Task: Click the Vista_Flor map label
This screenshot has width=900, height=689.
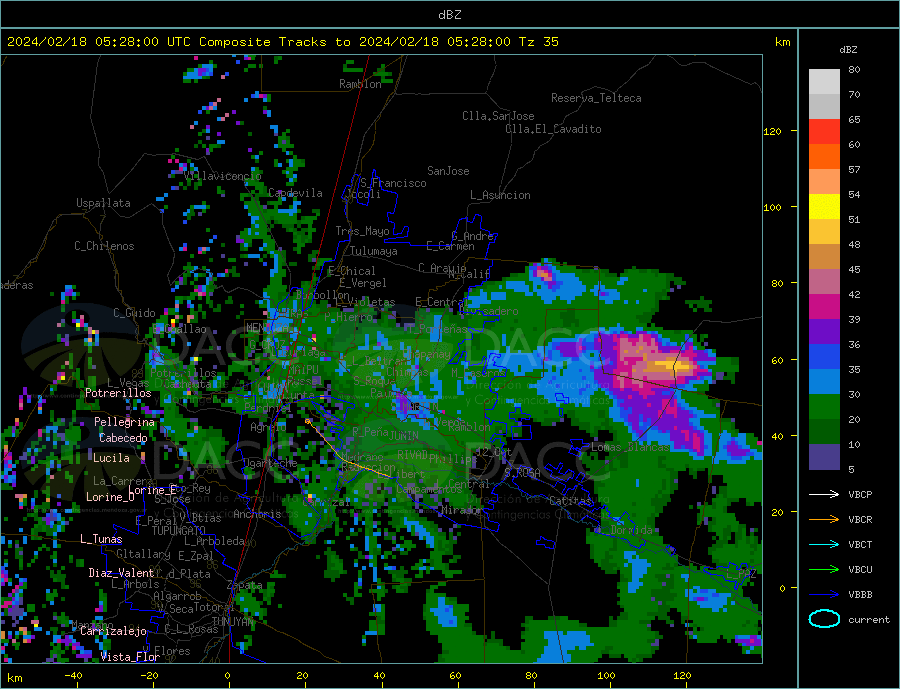Action: click(130, 657)
